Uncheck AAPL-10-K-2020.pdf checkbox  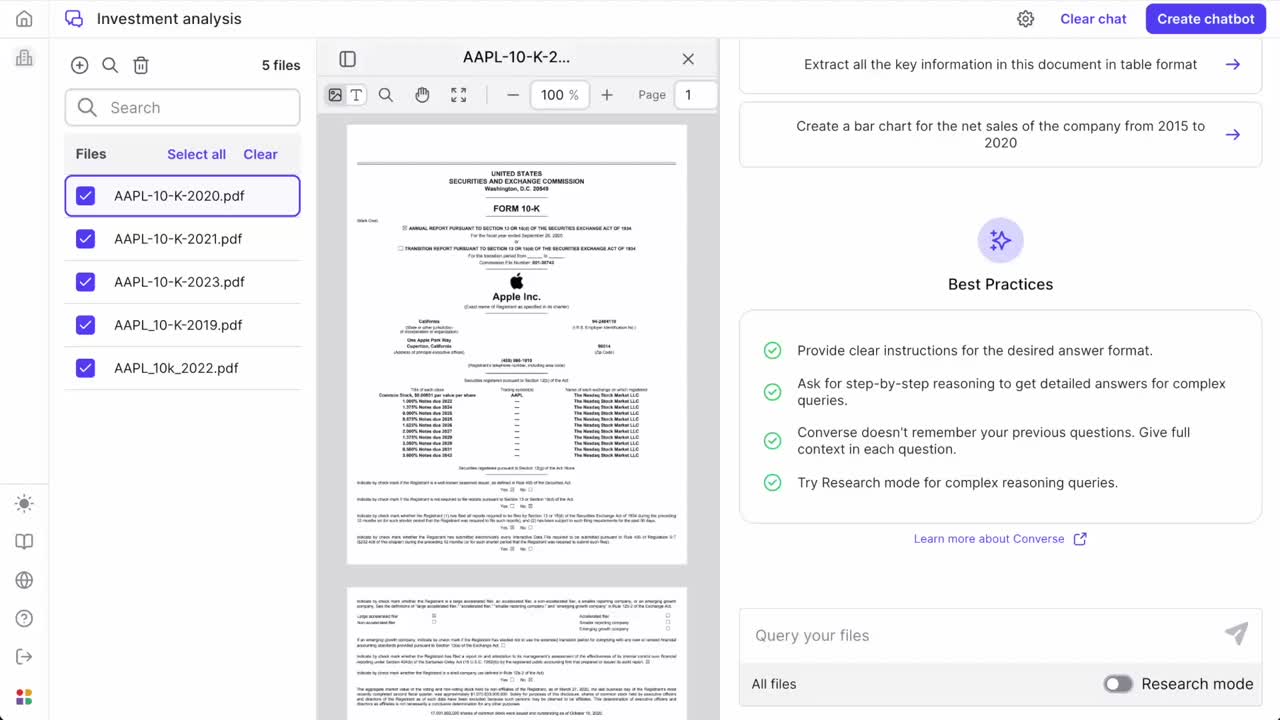click(85, 196)
